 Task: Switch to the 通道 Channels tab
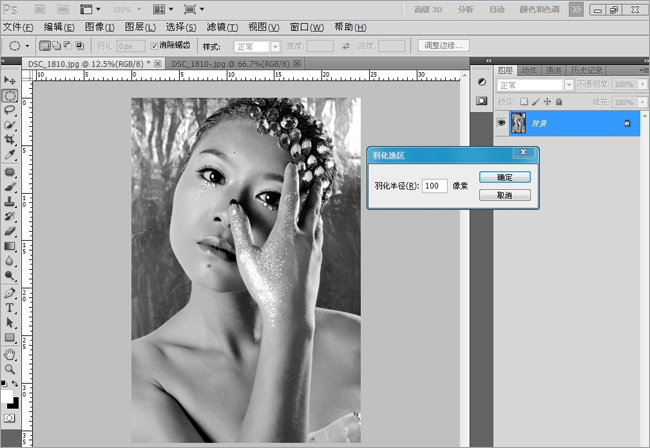coord(553,70)
